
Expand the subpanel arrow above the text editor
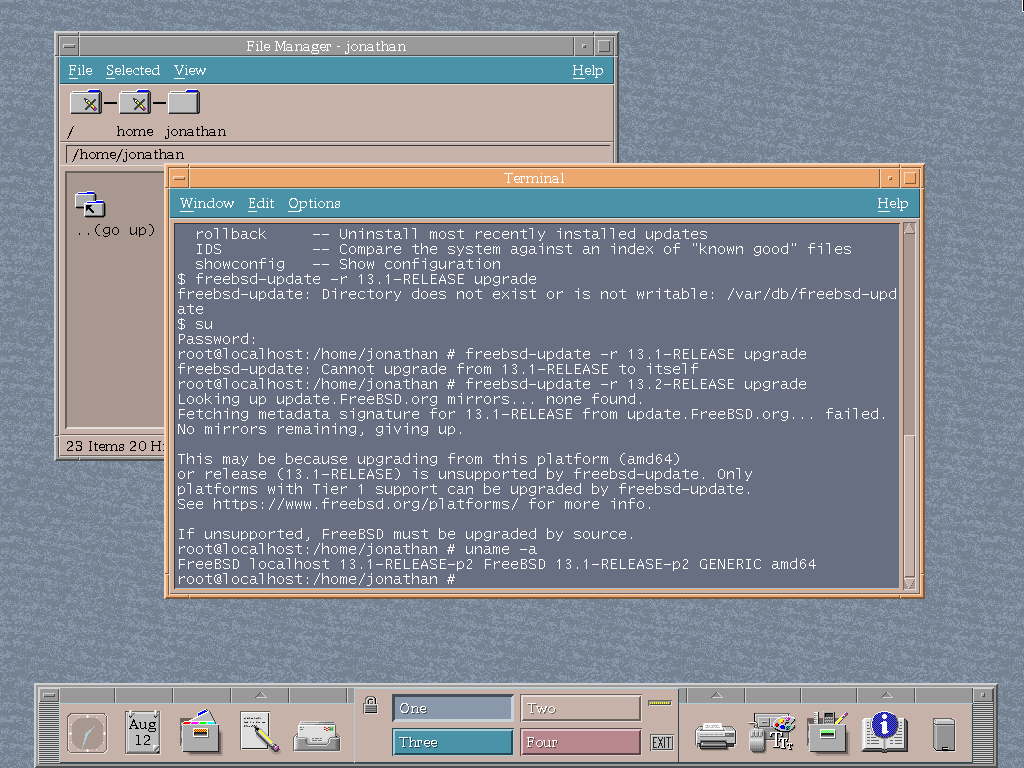click(260, 695)
